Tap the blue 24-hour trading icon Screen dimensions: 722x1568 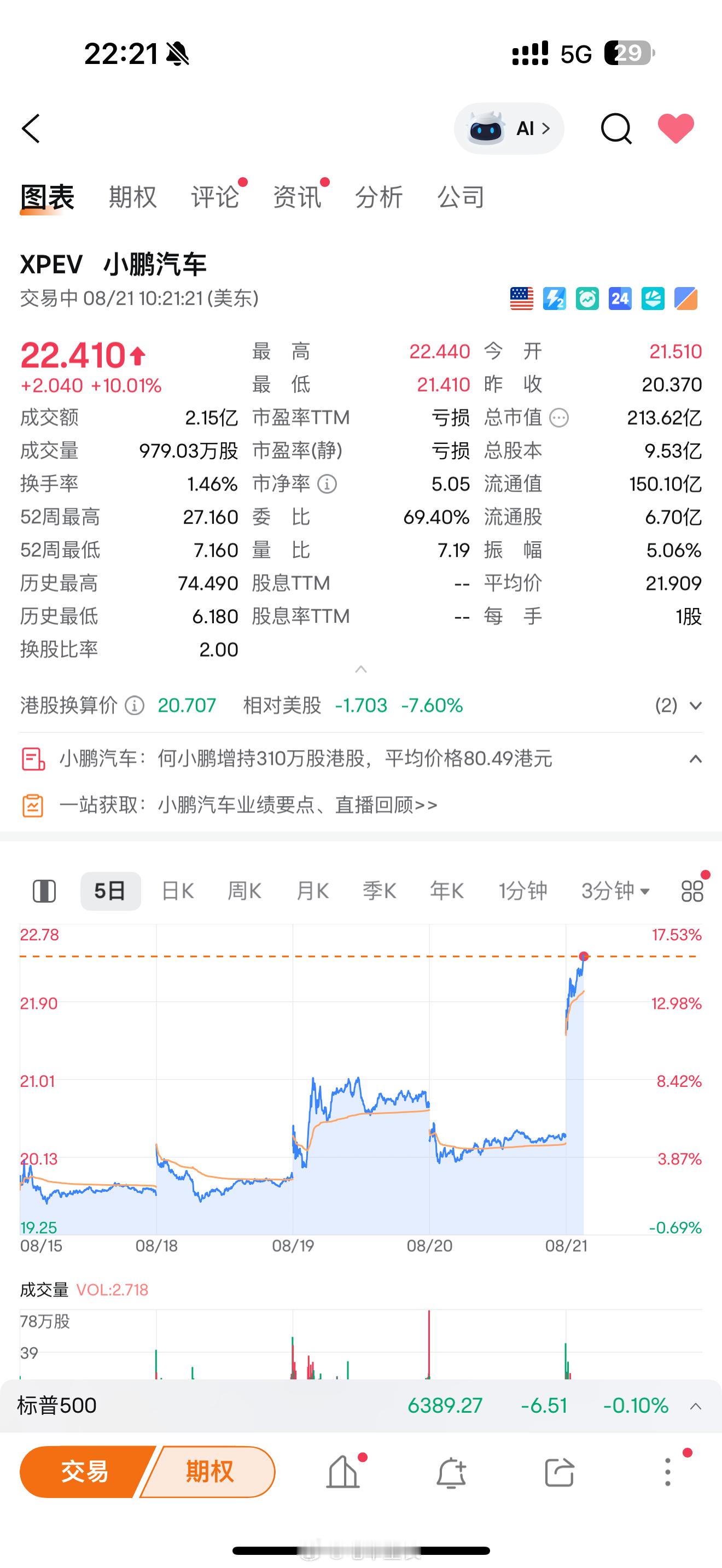620,299
